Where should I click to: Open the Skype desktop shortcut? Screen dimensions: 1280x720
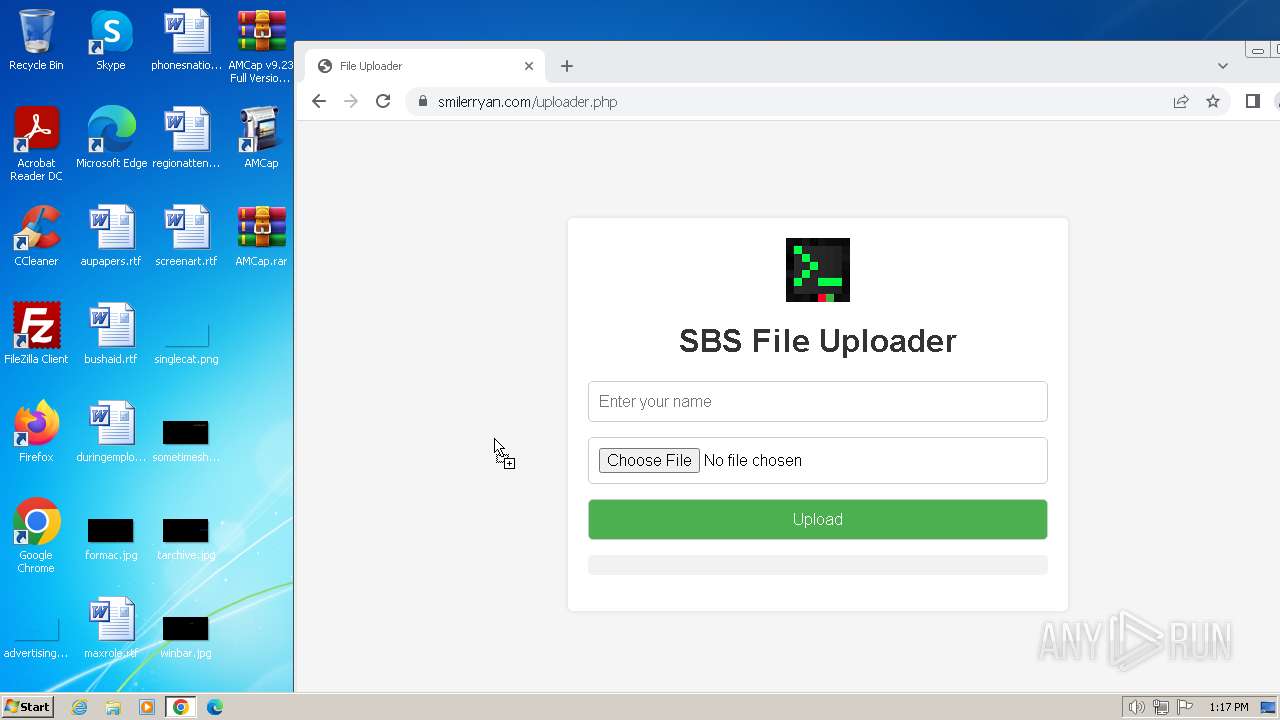[x=110, y=40]
